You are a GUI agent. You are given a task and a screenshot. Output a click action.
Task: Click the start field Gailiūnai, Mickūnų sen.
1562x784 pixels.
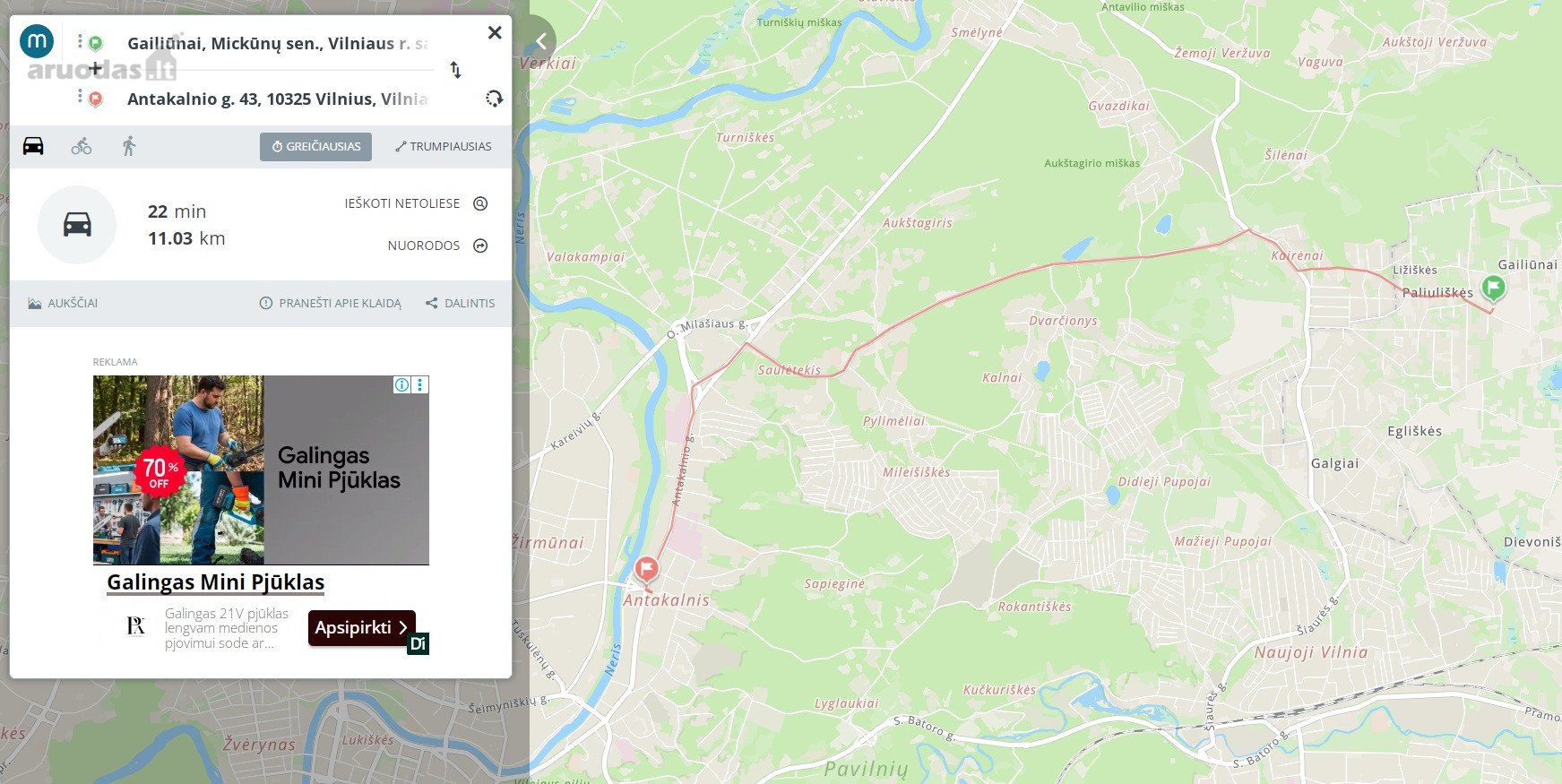click(x=278, y=43)
